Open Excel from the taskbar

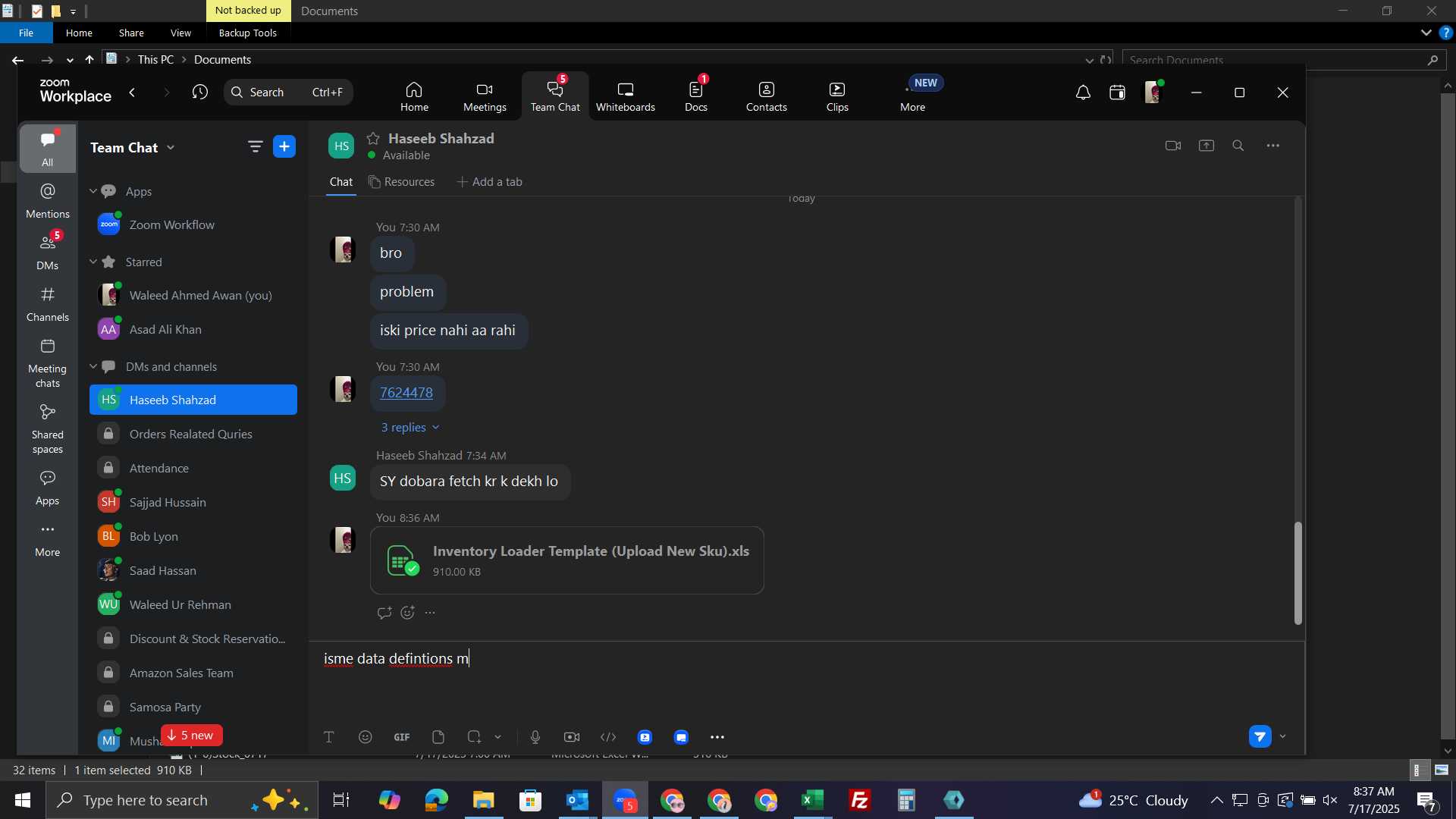click(813, 801)
